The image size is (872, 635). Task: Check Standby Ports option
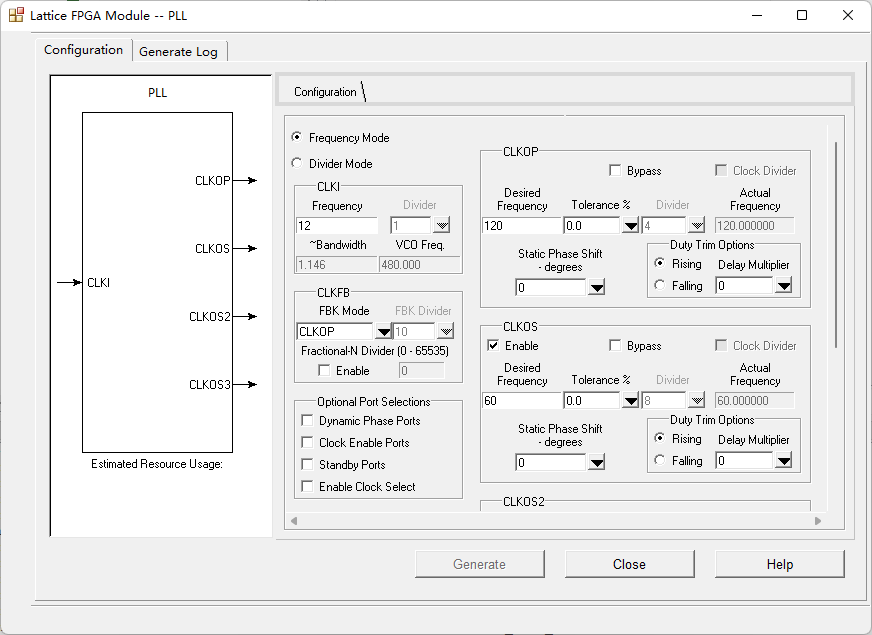coord(307,464)
